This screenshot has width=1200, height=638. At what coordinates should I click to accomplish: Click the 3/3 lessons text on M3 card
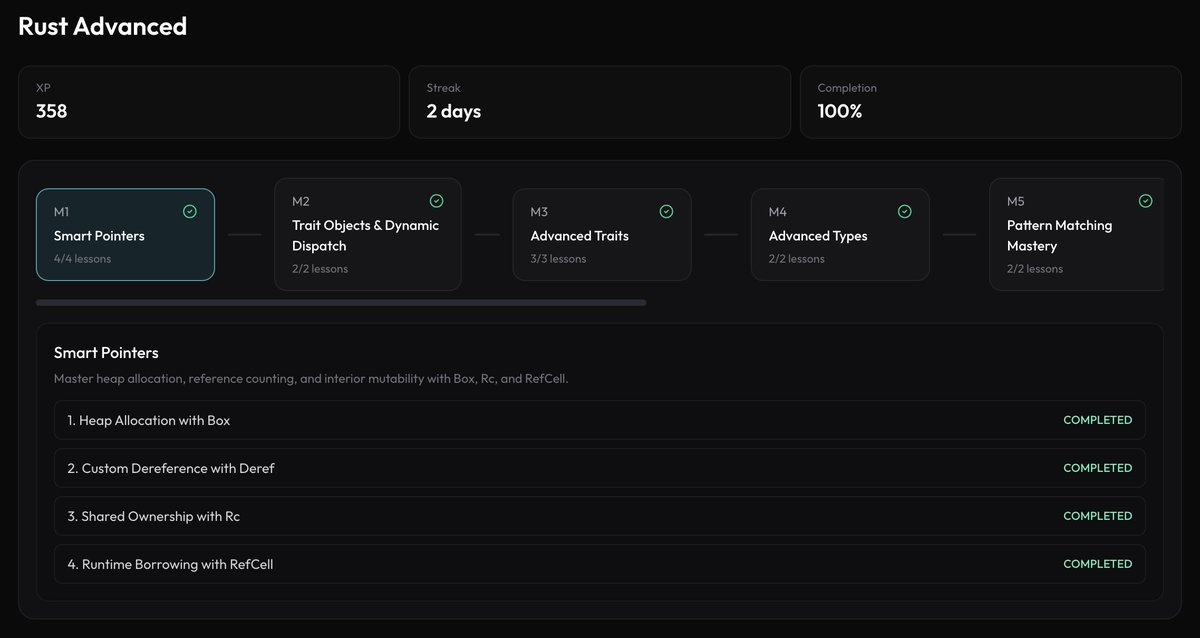click(x=558, y=259)
